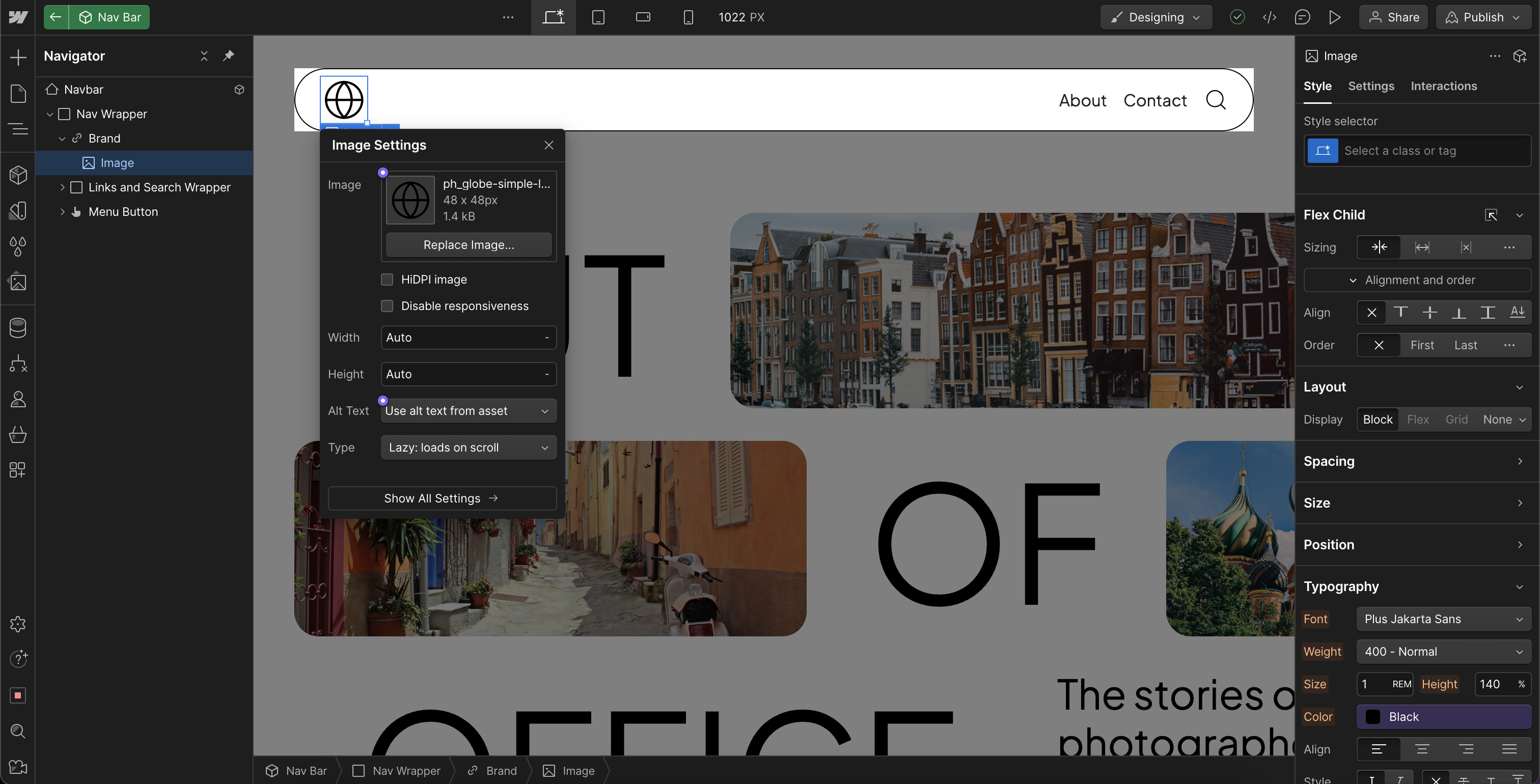Open the Help question mark icon
The height and width of the screenshot is (784, 1540).
[x=18, y=659]
